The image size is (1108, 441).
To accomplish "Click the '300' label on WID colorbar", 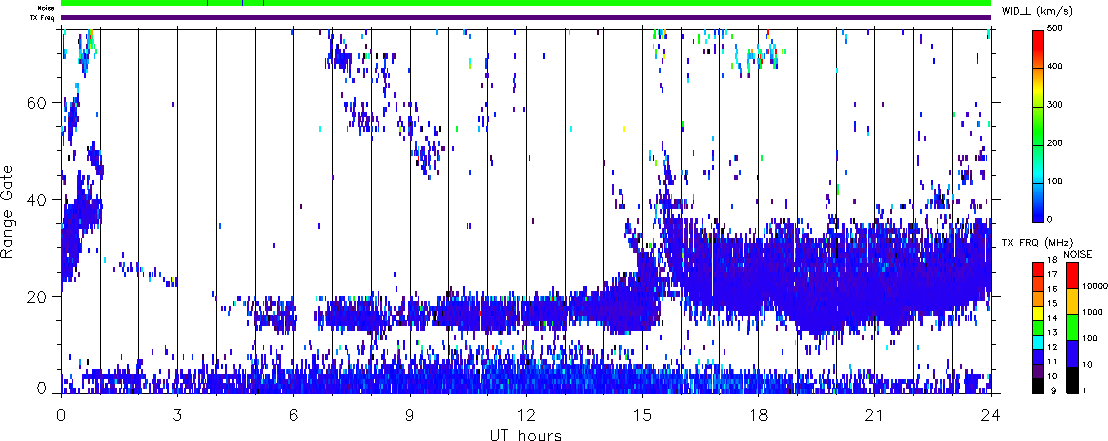I will click(1055, 105).
